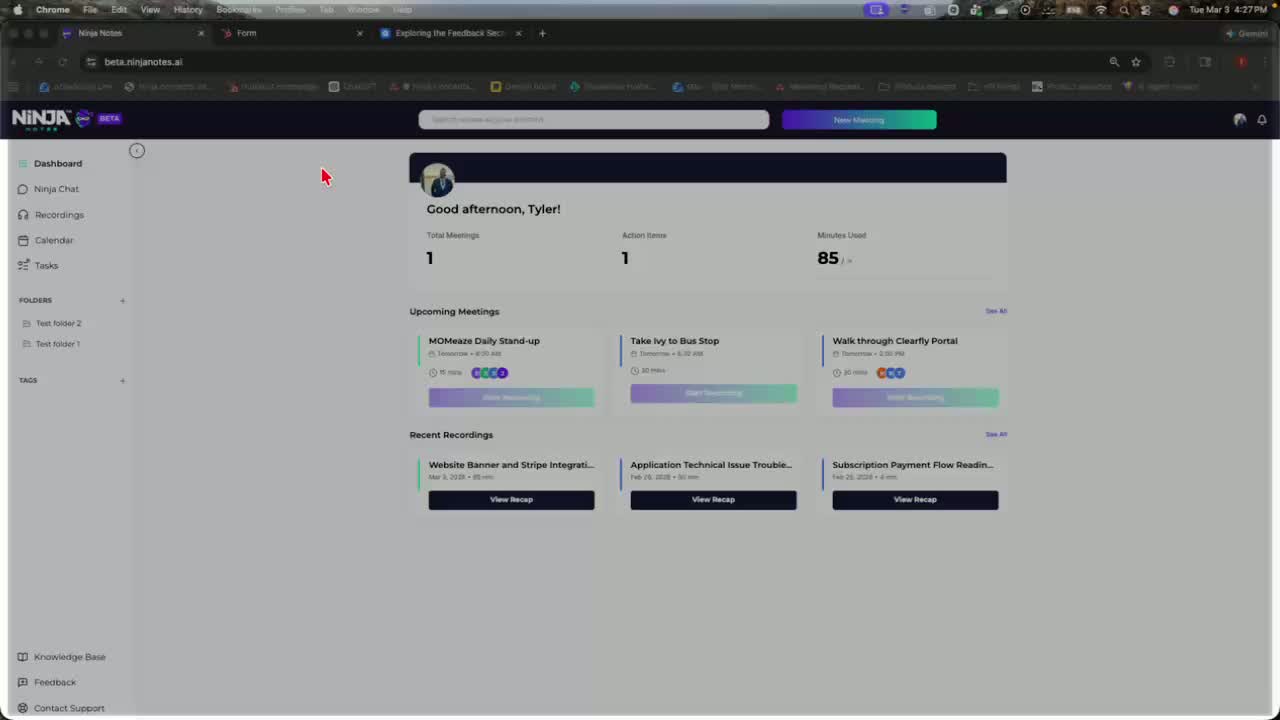Switch to the Ninja Notes browser tab
Image resolution: width=1280 pixels, height=720 pixels.
(133, 33)
